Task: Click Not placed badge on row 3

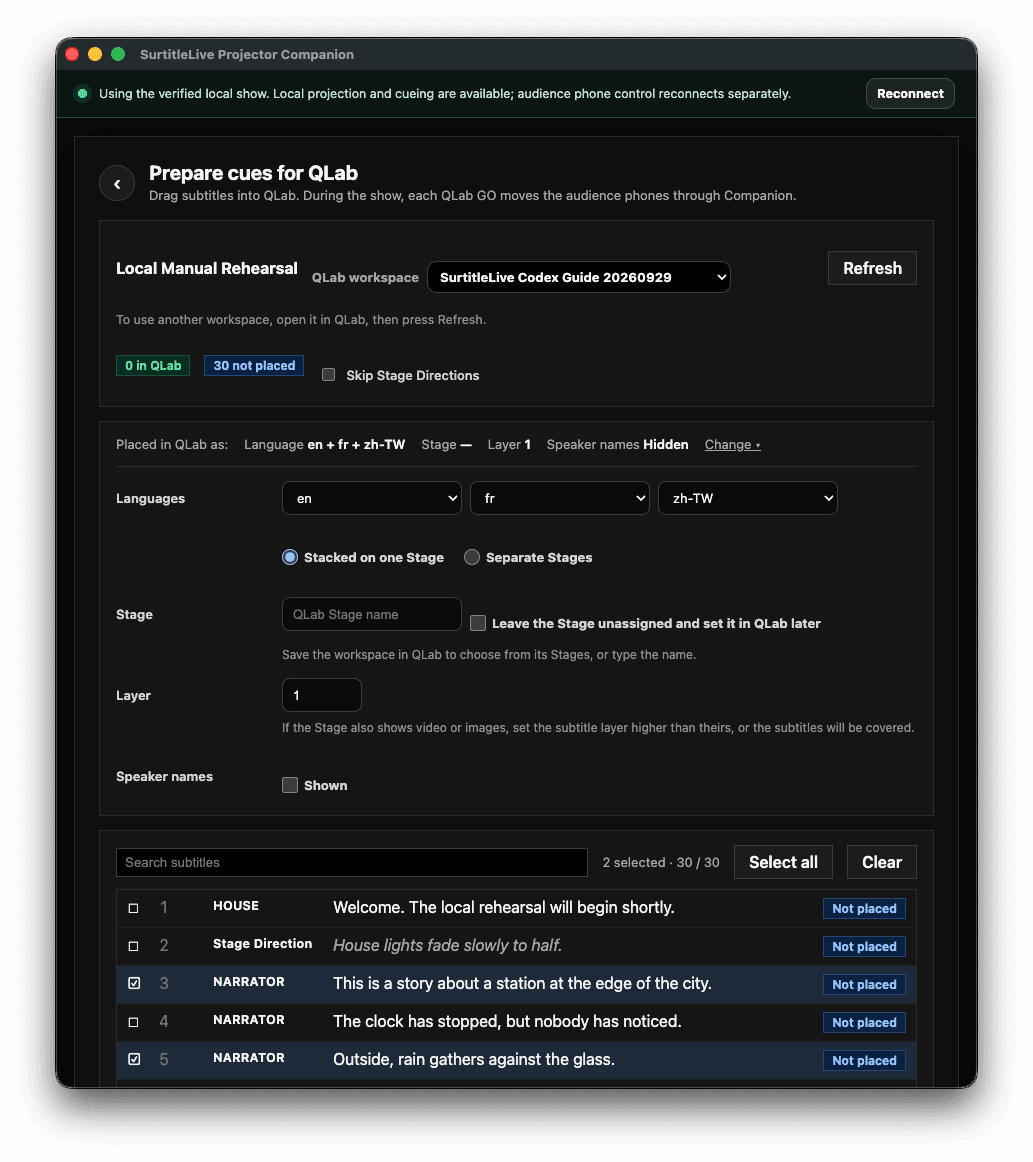Action: [864, 984]
